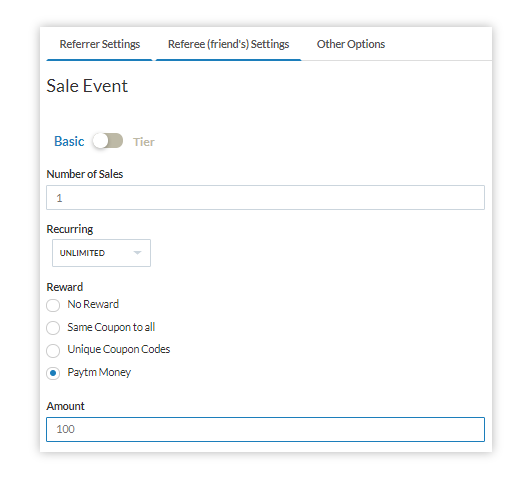531x484 pixels.
Task: Click the Reward section label
Action: click(x=65, y=287)
